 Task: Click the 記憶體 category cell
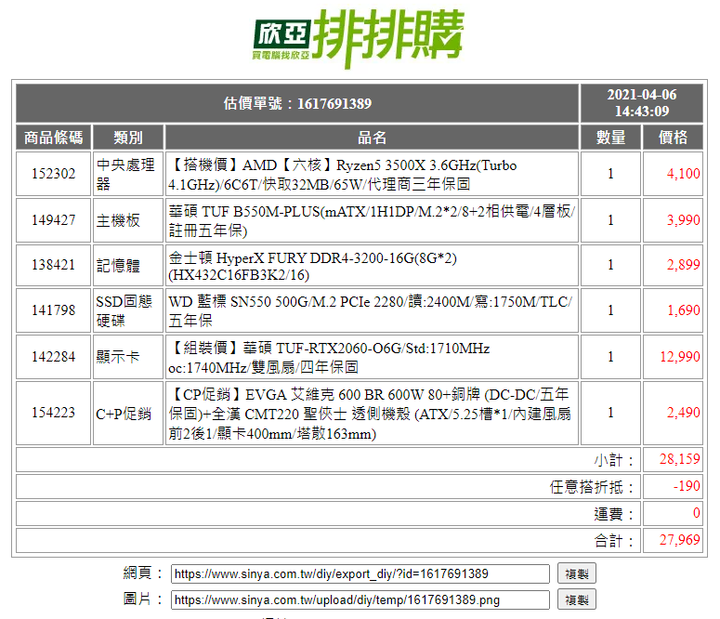[x=128, y=265]
